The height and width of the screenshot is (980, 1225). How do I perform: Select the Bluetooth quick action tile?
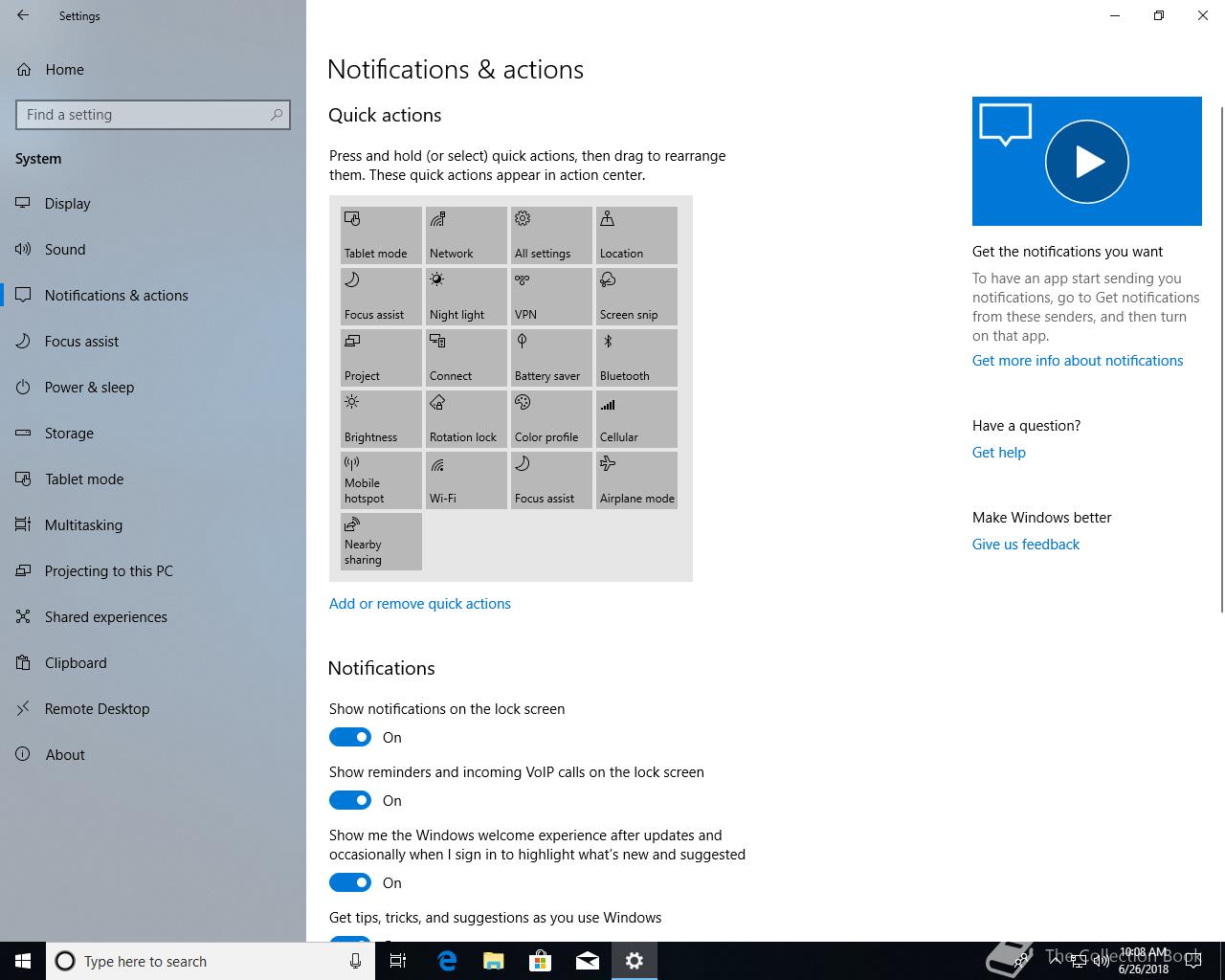(636, 358)
